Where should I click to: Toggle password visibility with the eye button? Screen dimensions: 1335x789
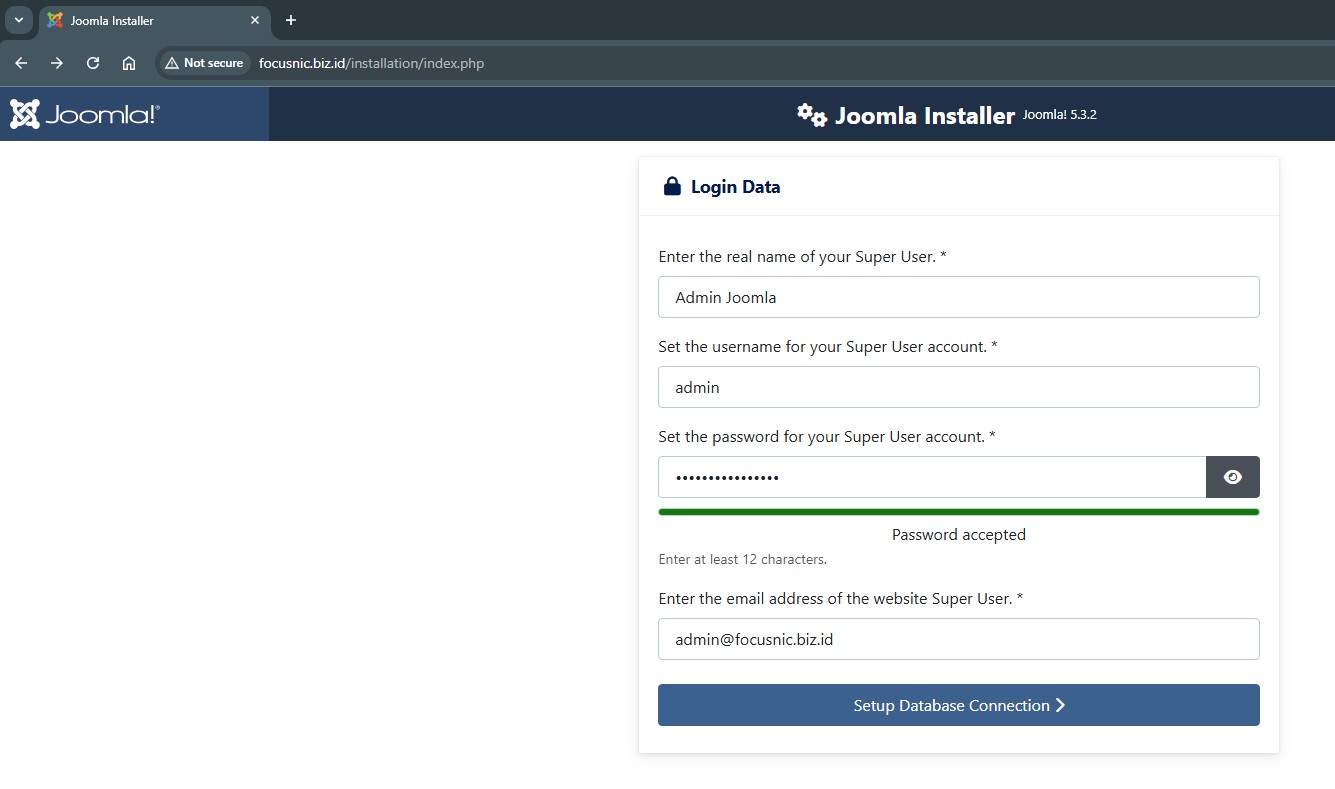click(x=1232, y=477)
